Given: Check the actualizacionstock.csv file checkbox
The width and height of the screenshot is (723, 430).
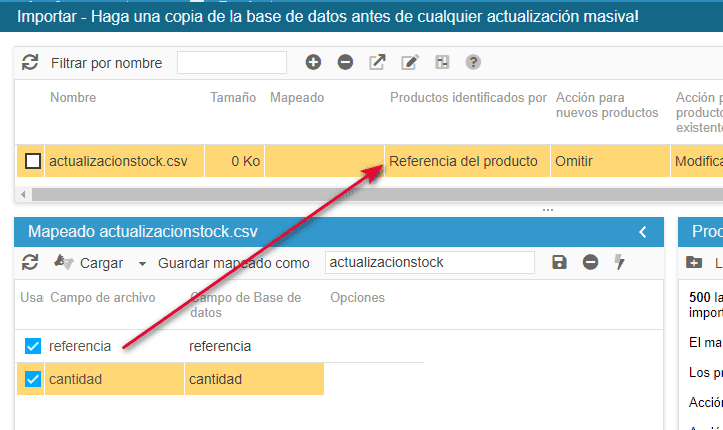Looking at the screenshot, I should coord(33,161).
